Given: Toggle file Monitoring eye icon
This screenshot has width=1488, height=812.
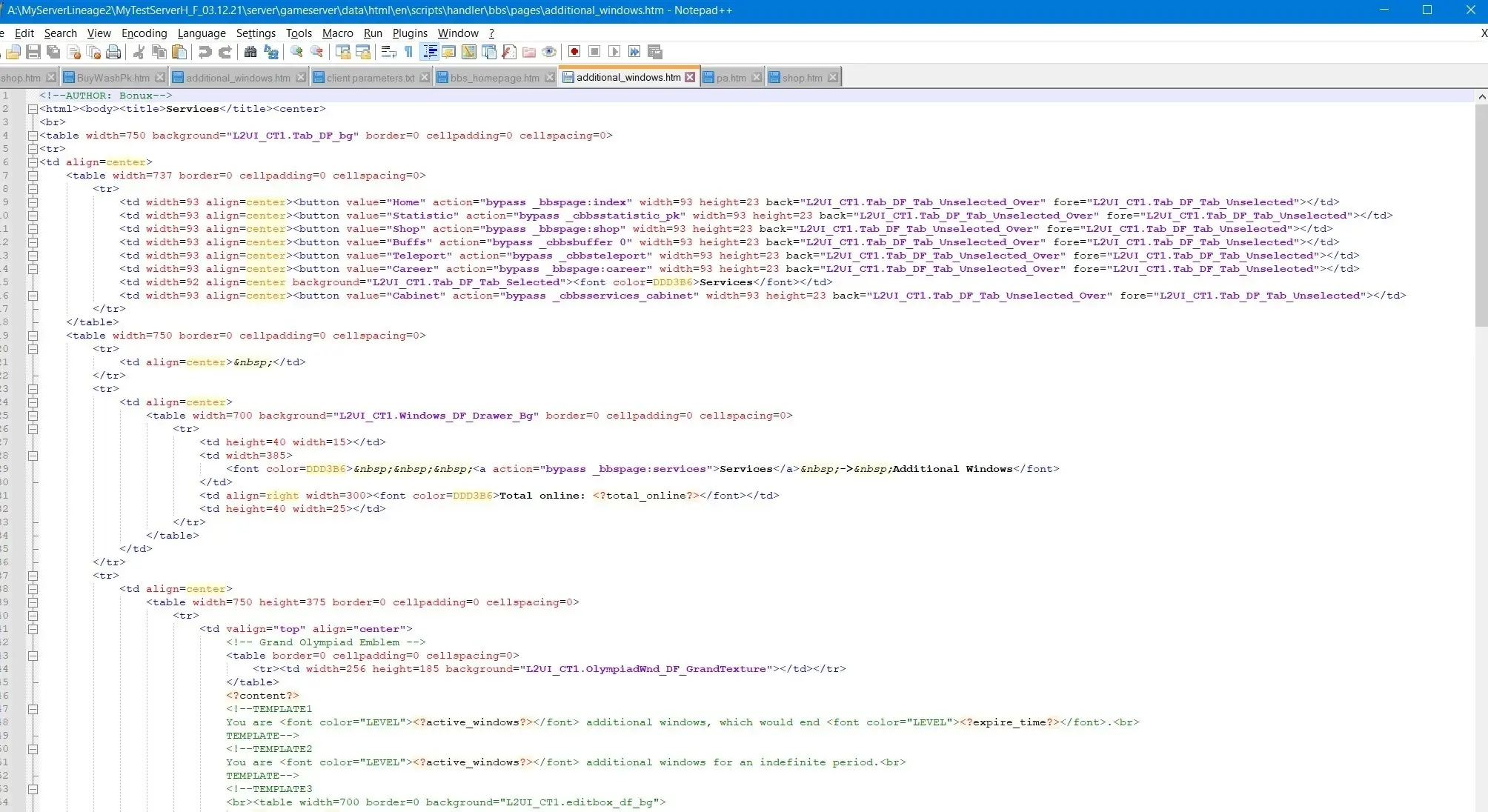Looking at the screenshot, I should coord(548,52).
